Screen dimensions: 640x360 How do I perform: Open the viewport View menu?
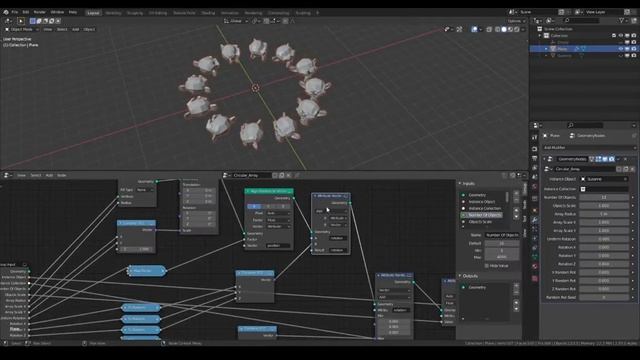click(x=48, y=29)
